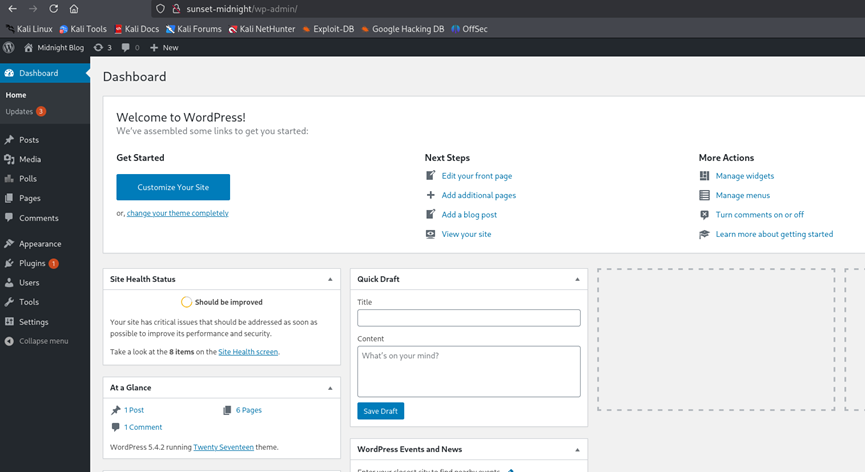Viewport: 865px width, 472px height.
Task: Click the Edit your front page icon
Action: point(430,175)
